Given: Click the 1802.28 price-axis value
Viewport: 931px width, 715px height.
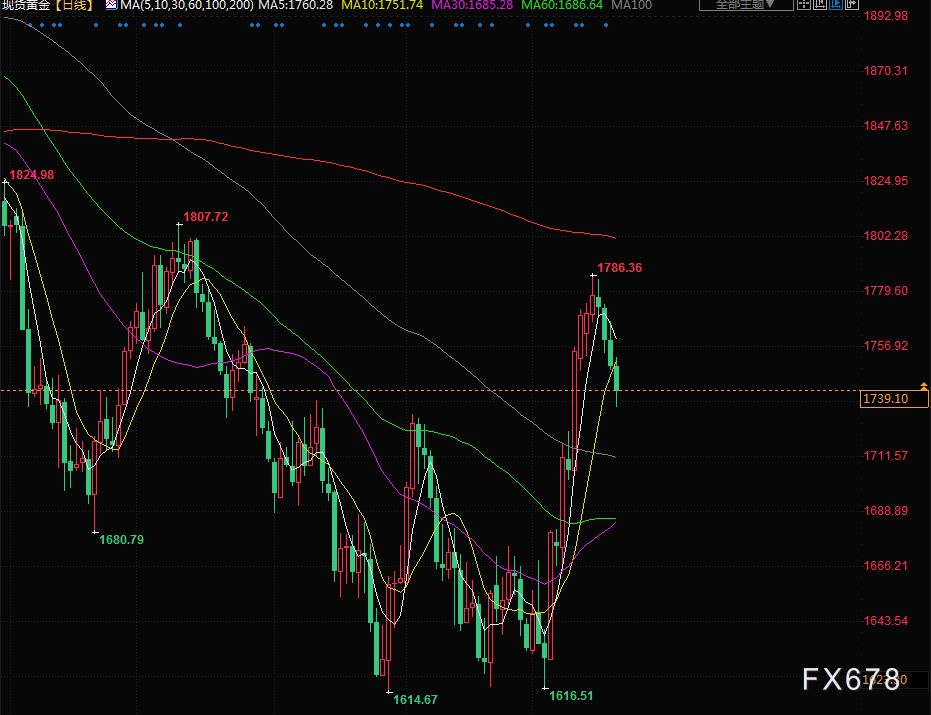Looking at the screenshot, I should pos(885,236).
